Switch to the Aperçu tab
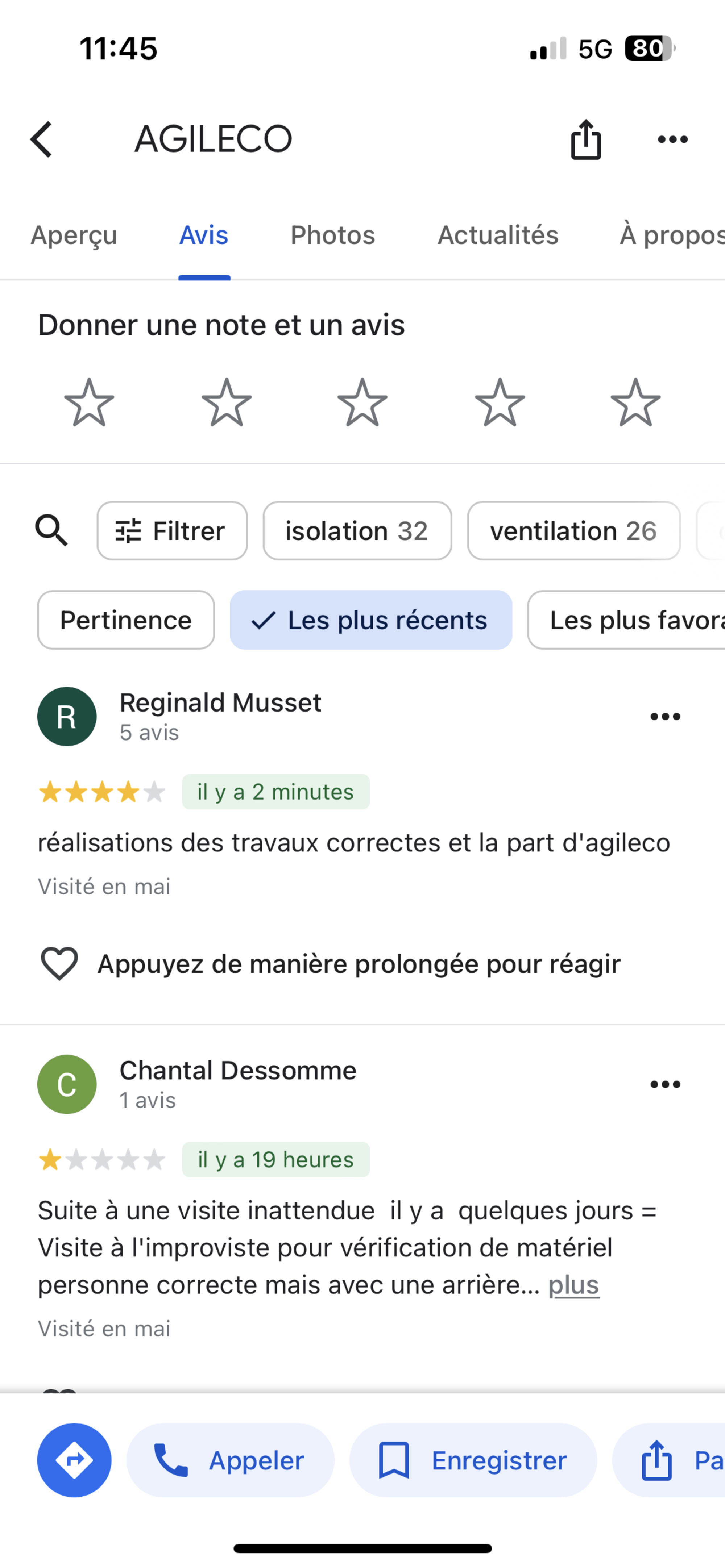725x1568 pixels. click(74, 235)
